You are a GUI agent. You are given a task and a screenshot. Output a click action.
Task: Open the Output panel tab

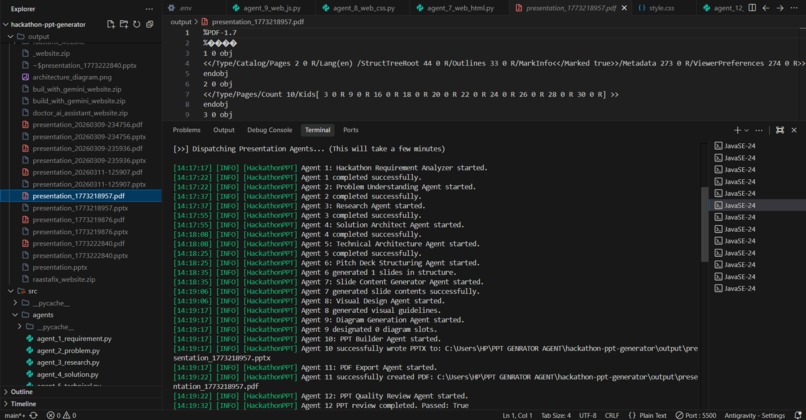[224, 130]
